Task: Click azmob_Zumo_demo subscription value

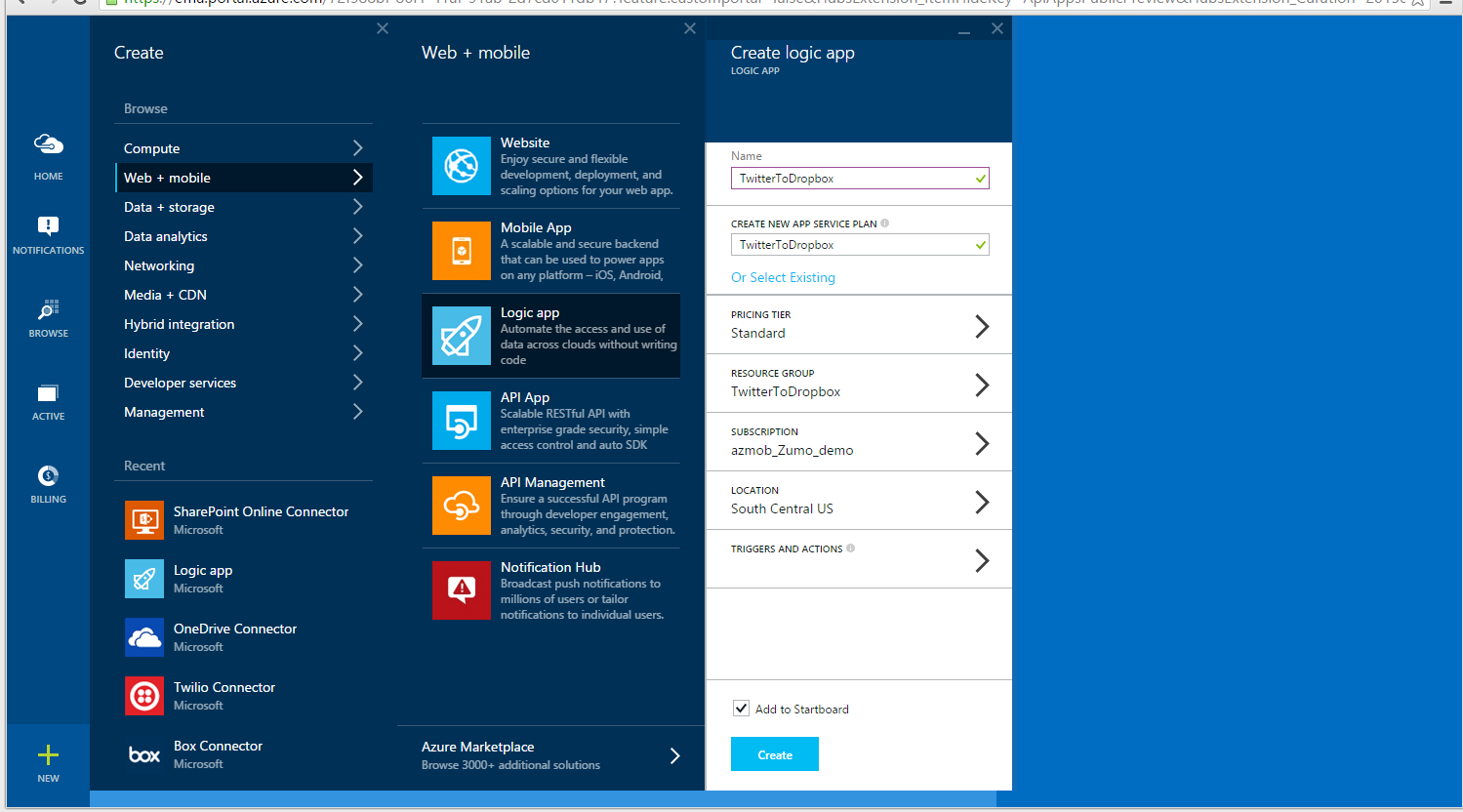Action: pos(792,450)
